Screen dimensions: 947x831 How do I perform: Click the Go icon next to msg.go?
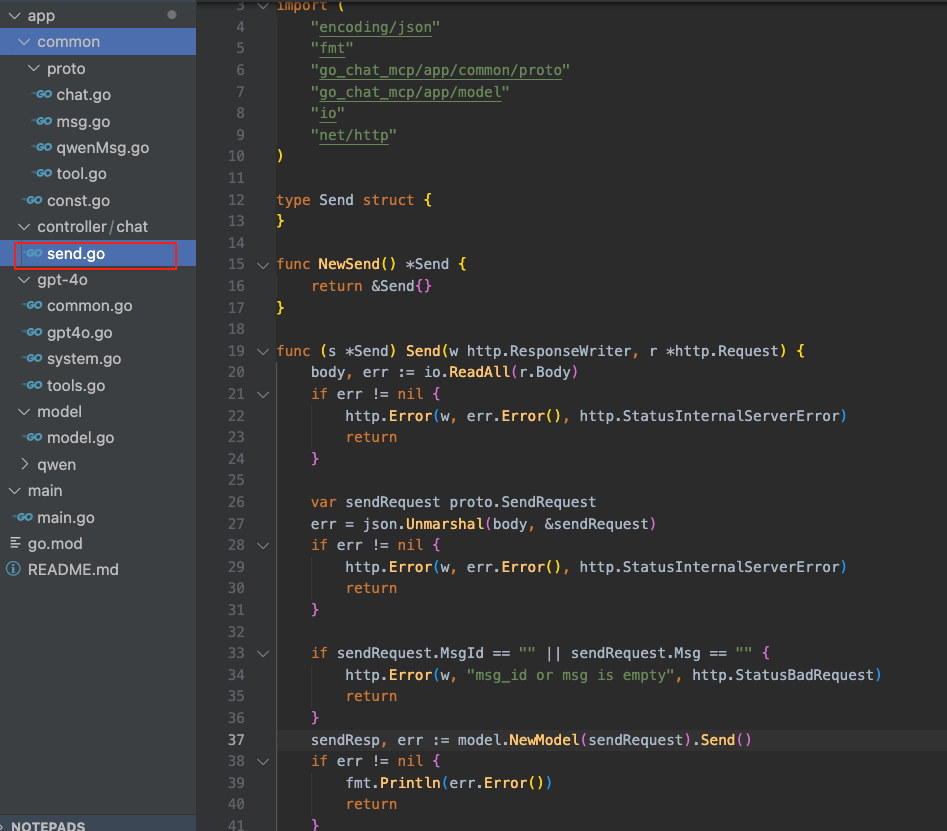[42, 121]
